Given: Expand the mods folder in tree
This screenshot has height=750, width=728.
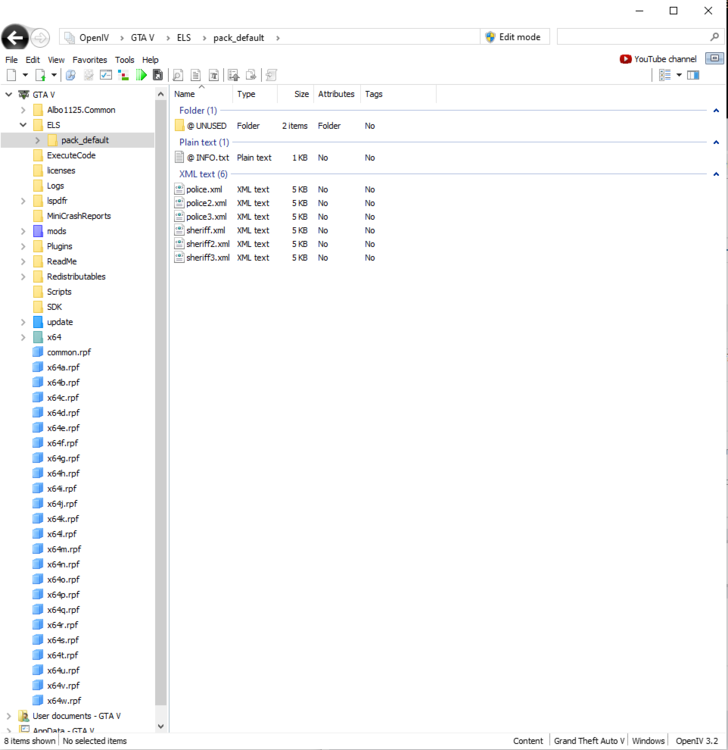Looking at the screenshot, I should pyautogui.click(x=23, y=231).
